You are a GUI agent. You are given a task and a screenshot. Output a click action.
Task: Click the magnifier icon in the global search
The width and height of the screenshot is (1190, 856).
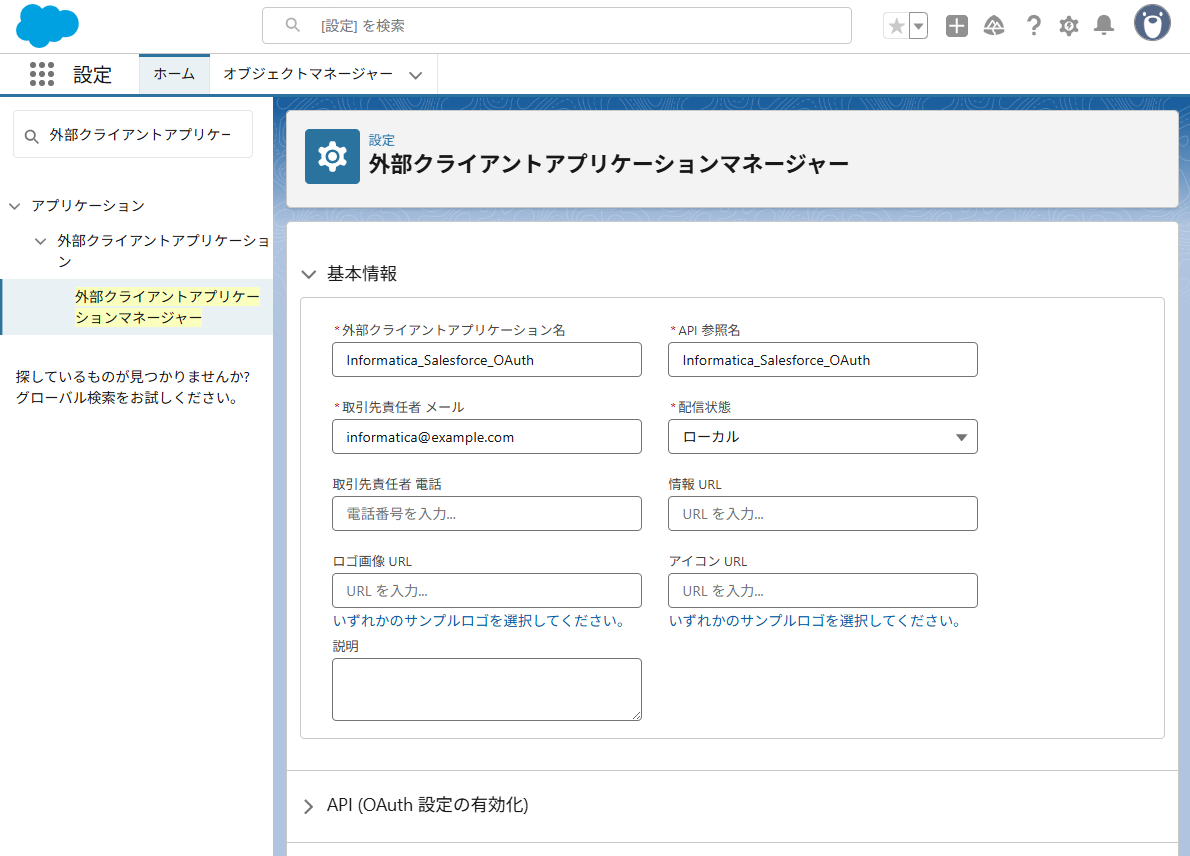click(x=292, y=25)
